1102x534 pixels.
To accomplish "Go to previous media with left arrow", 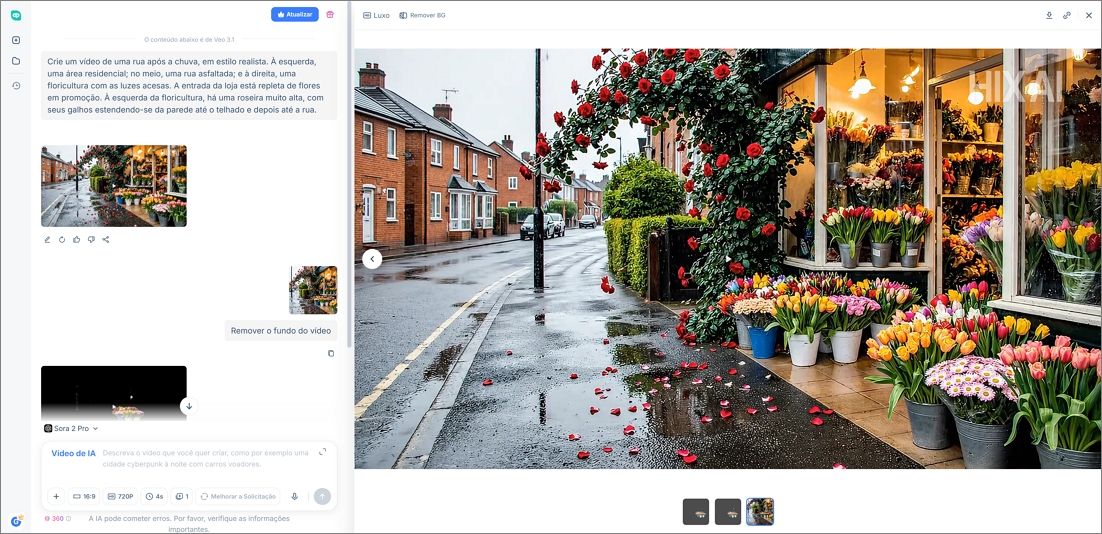I will 372,259.
